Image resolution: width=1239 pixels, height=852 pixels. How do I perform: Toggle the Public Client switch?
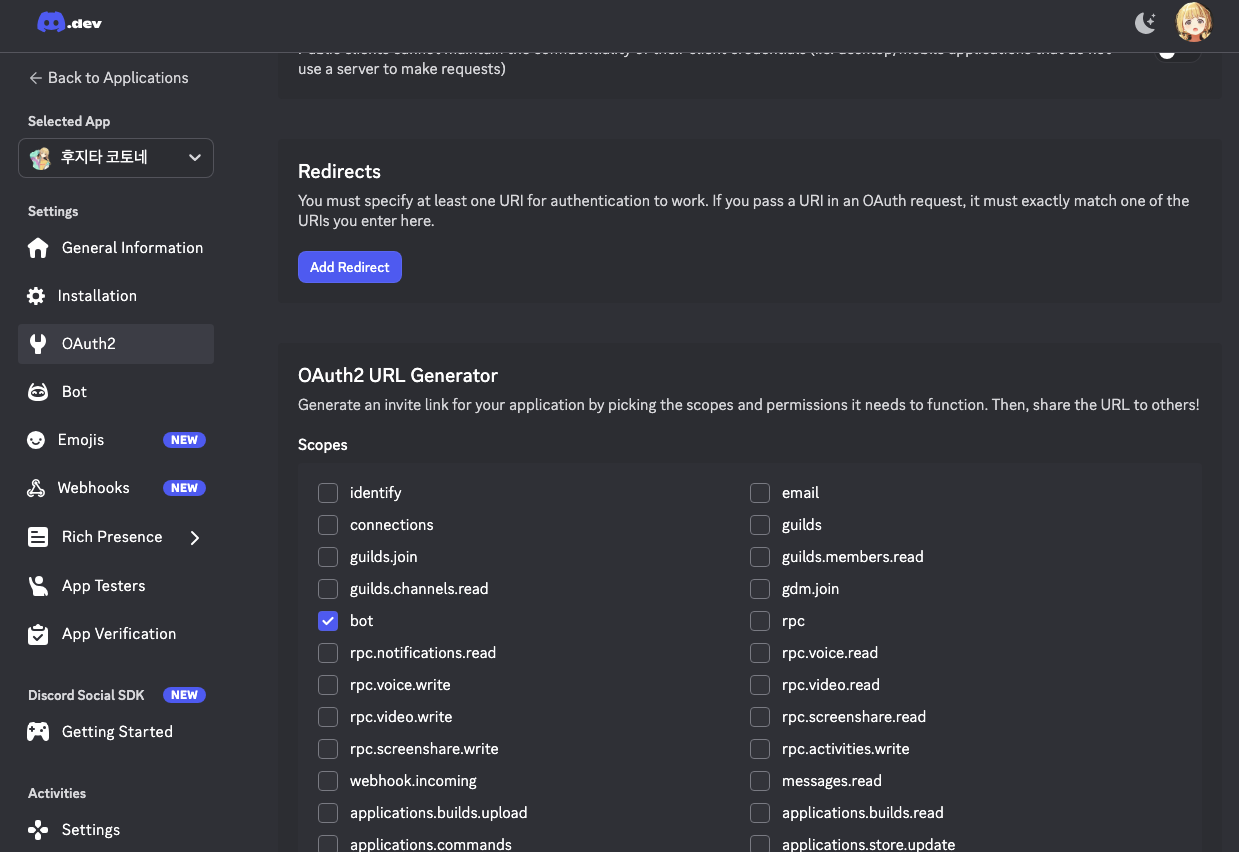[x=1177, y=53]
